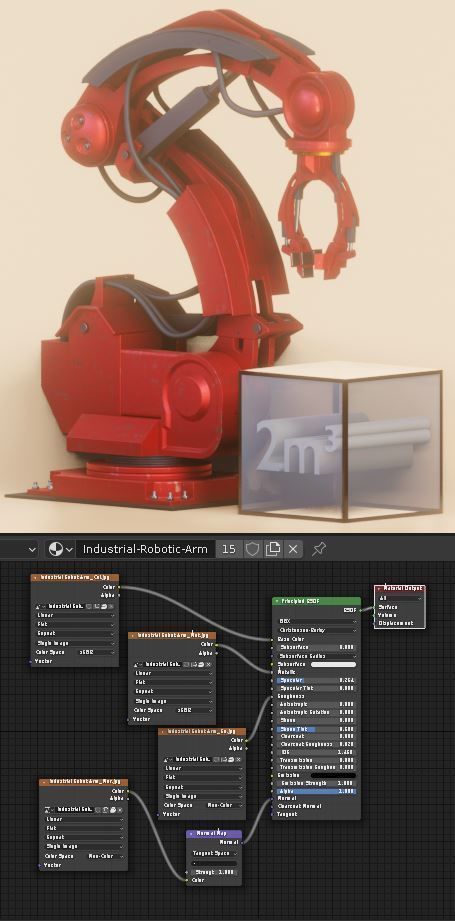The width and height of the screenshot is (455, 921).
Task: Click the UV map field in Normal Map node
Action: pos(214,863)
